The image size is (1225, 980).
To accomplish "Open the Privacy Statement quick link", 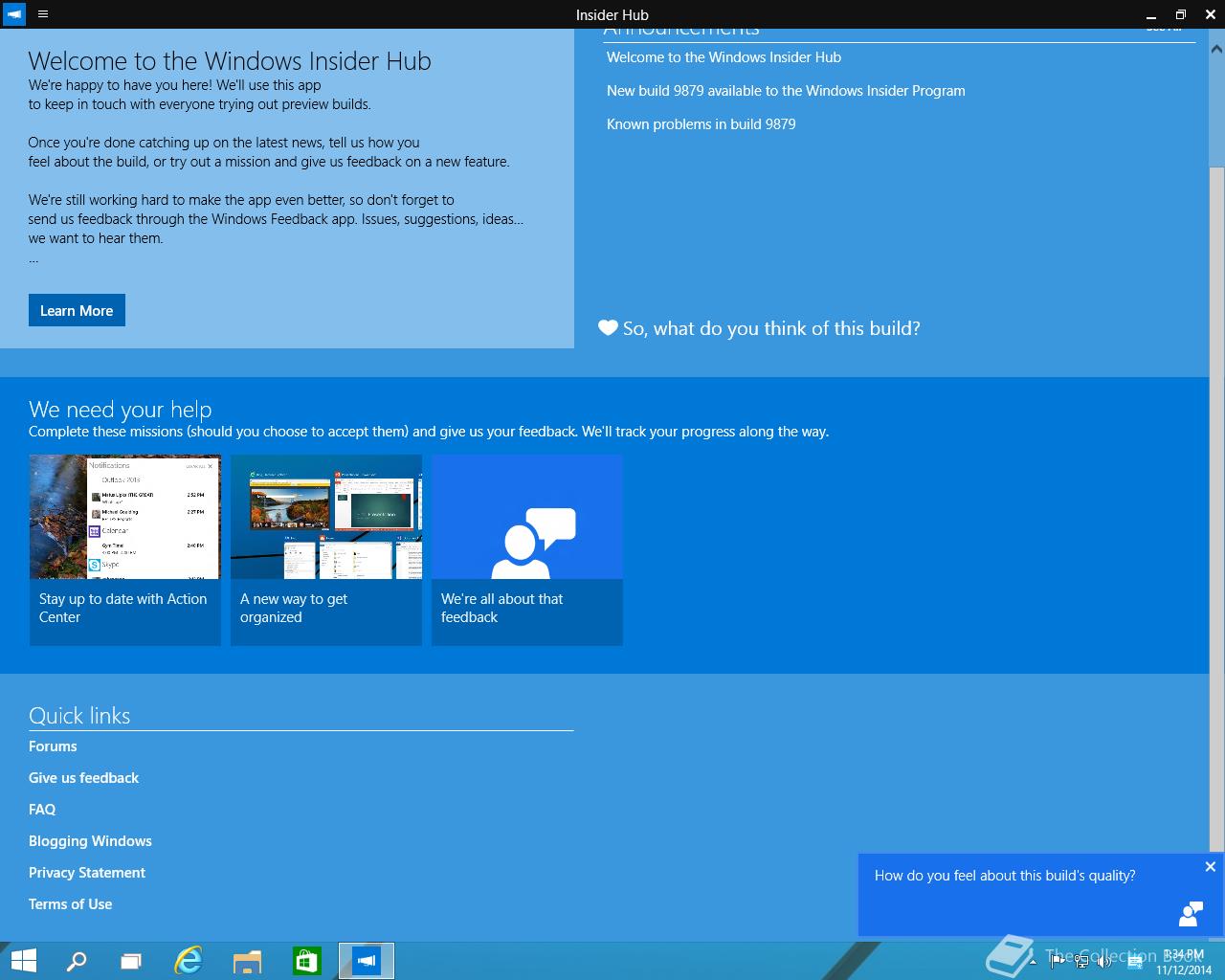I will coord(87,873).
